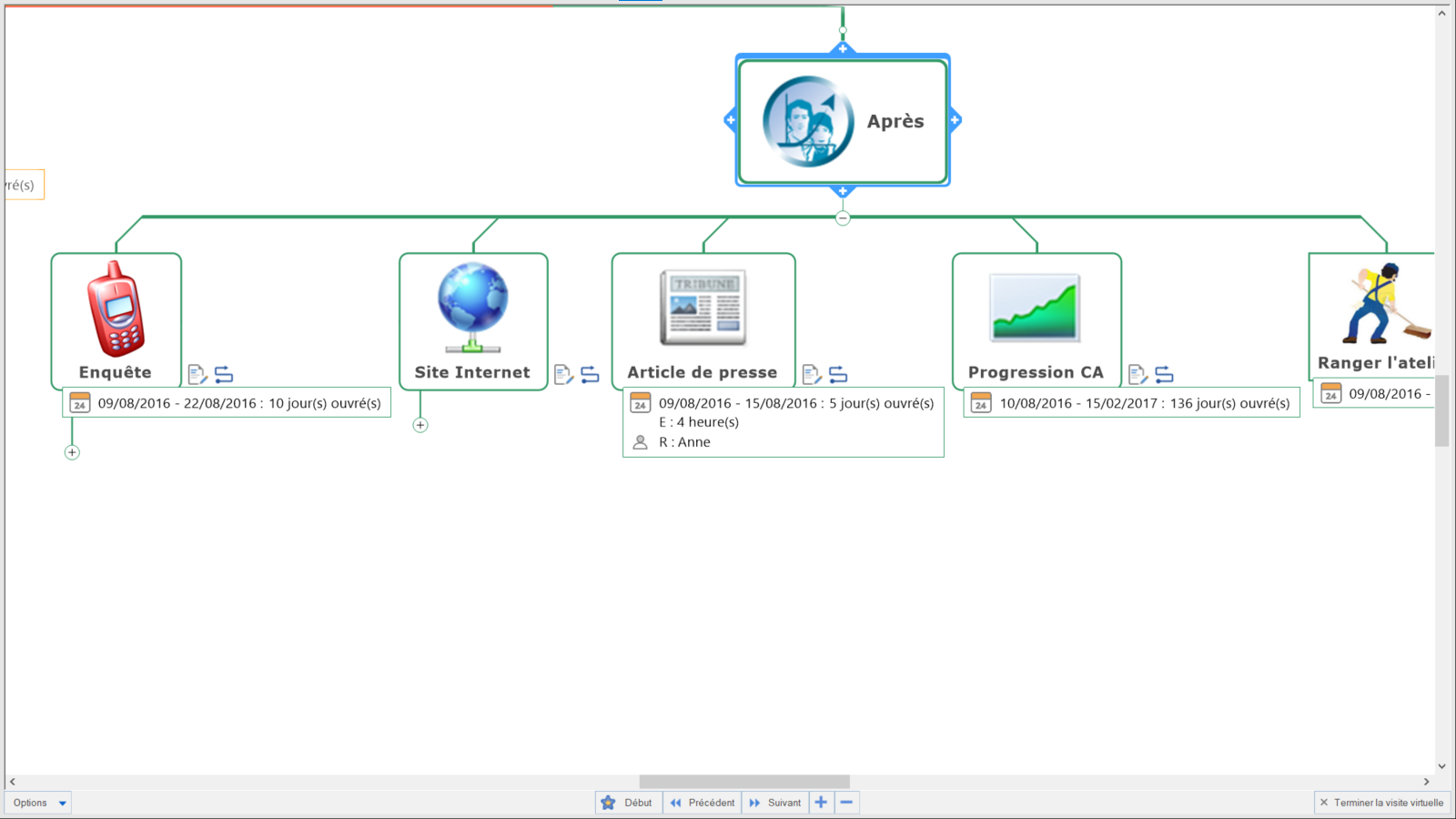Click the relationship icon next to Article de presse
The height and width of the screenshot is (819, 1456).
(x=838, y=374)
